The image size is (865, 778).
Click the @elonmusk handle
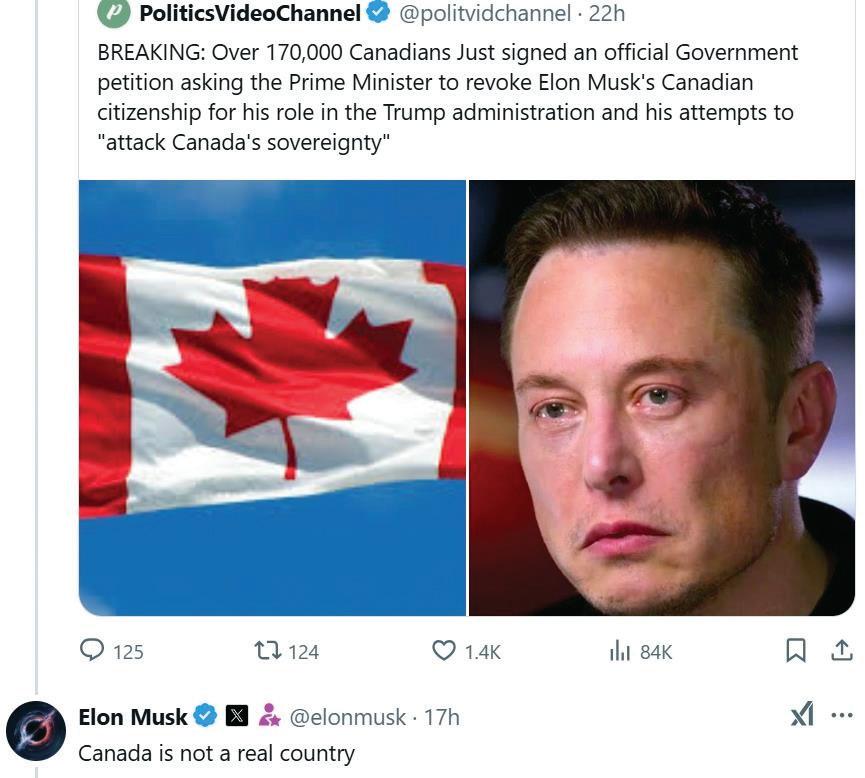pyautogui.click(x=347, y=717)
